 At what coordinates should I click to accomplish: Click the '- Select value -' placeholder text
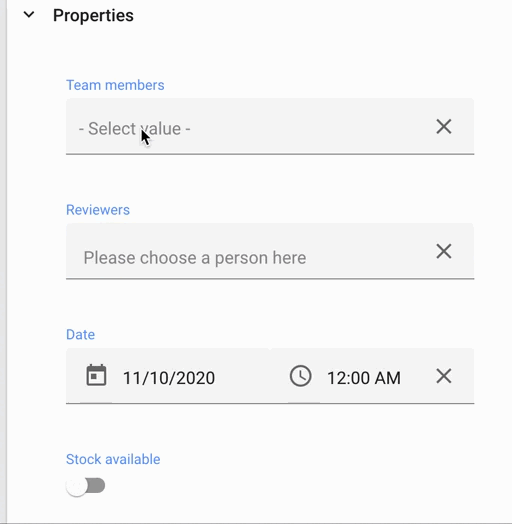point(134,129)
